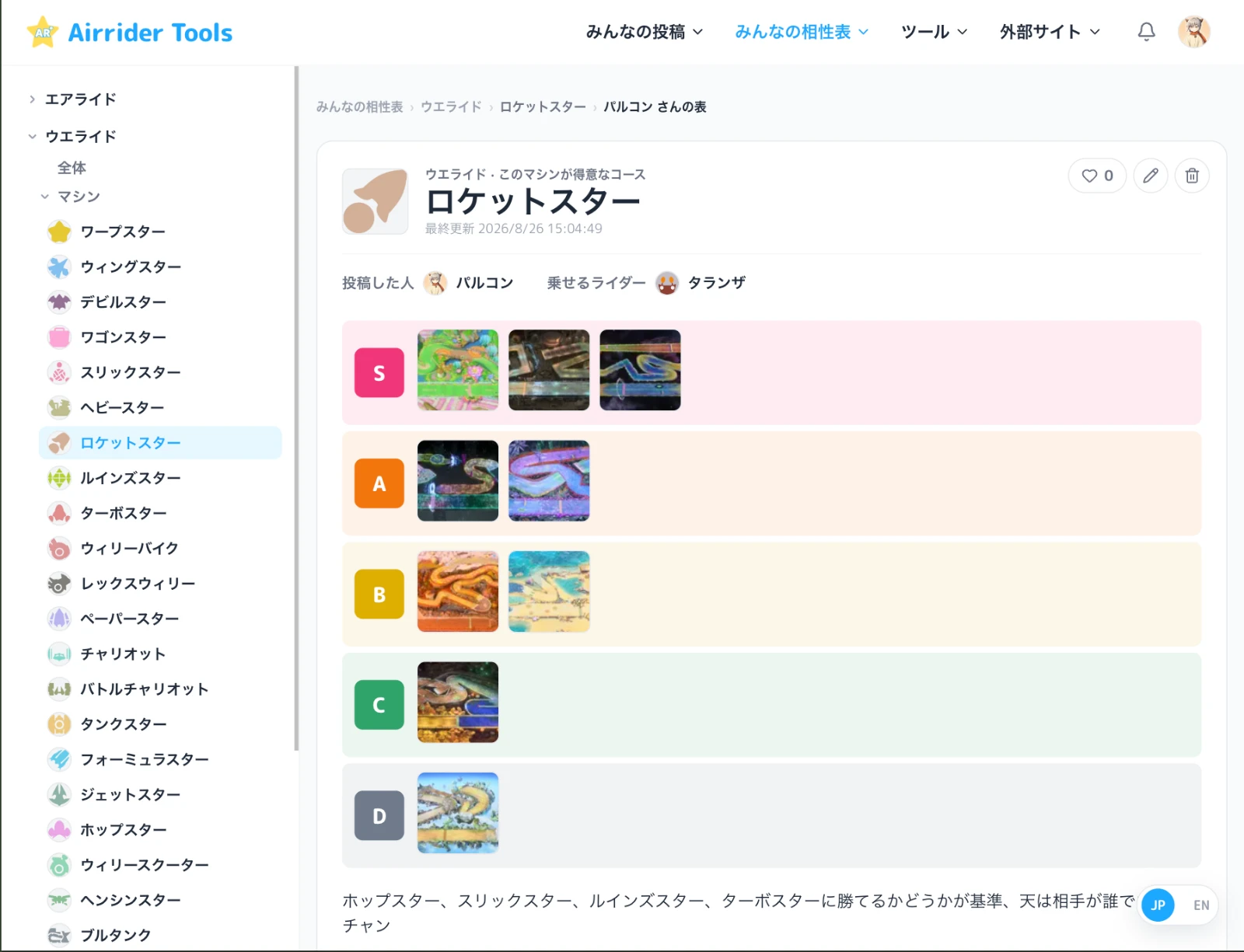Select the フォーミュラスター machine icon

[x=59, y=759]
